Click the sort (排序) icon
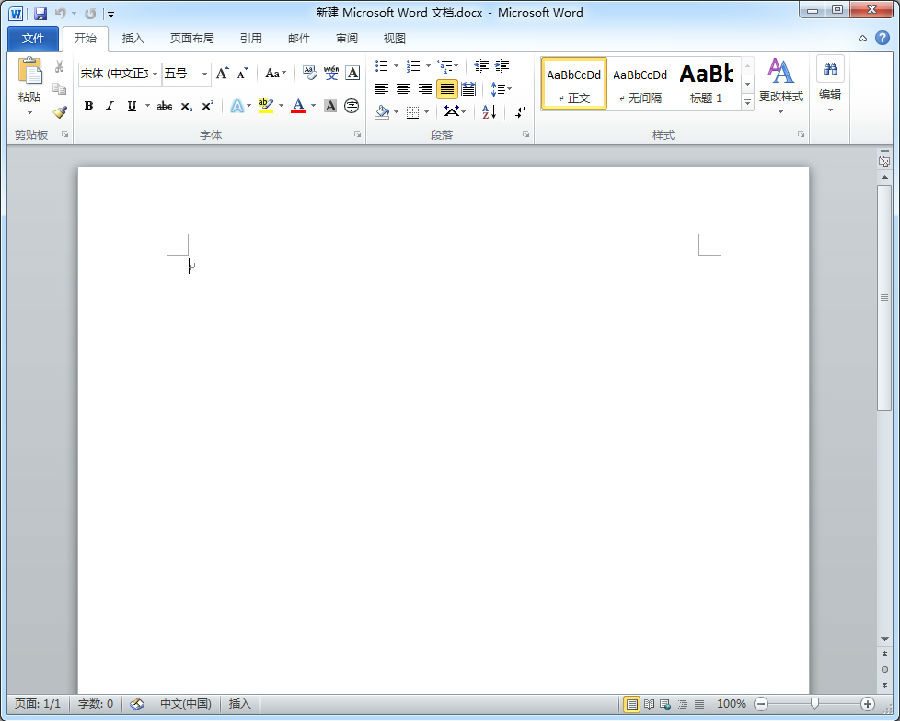 click(x=491, y=111)
